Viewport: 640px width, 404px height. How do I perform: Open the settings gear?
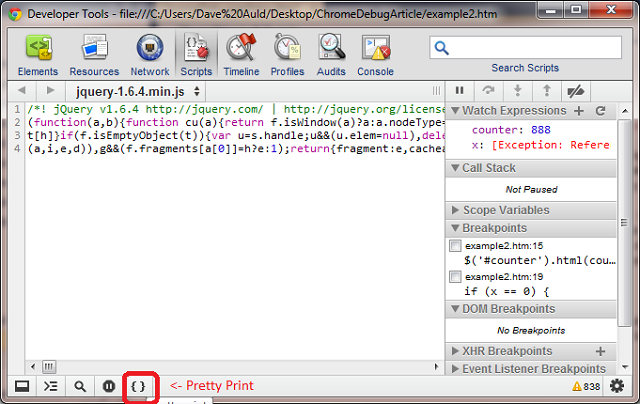tap(617, 386)
